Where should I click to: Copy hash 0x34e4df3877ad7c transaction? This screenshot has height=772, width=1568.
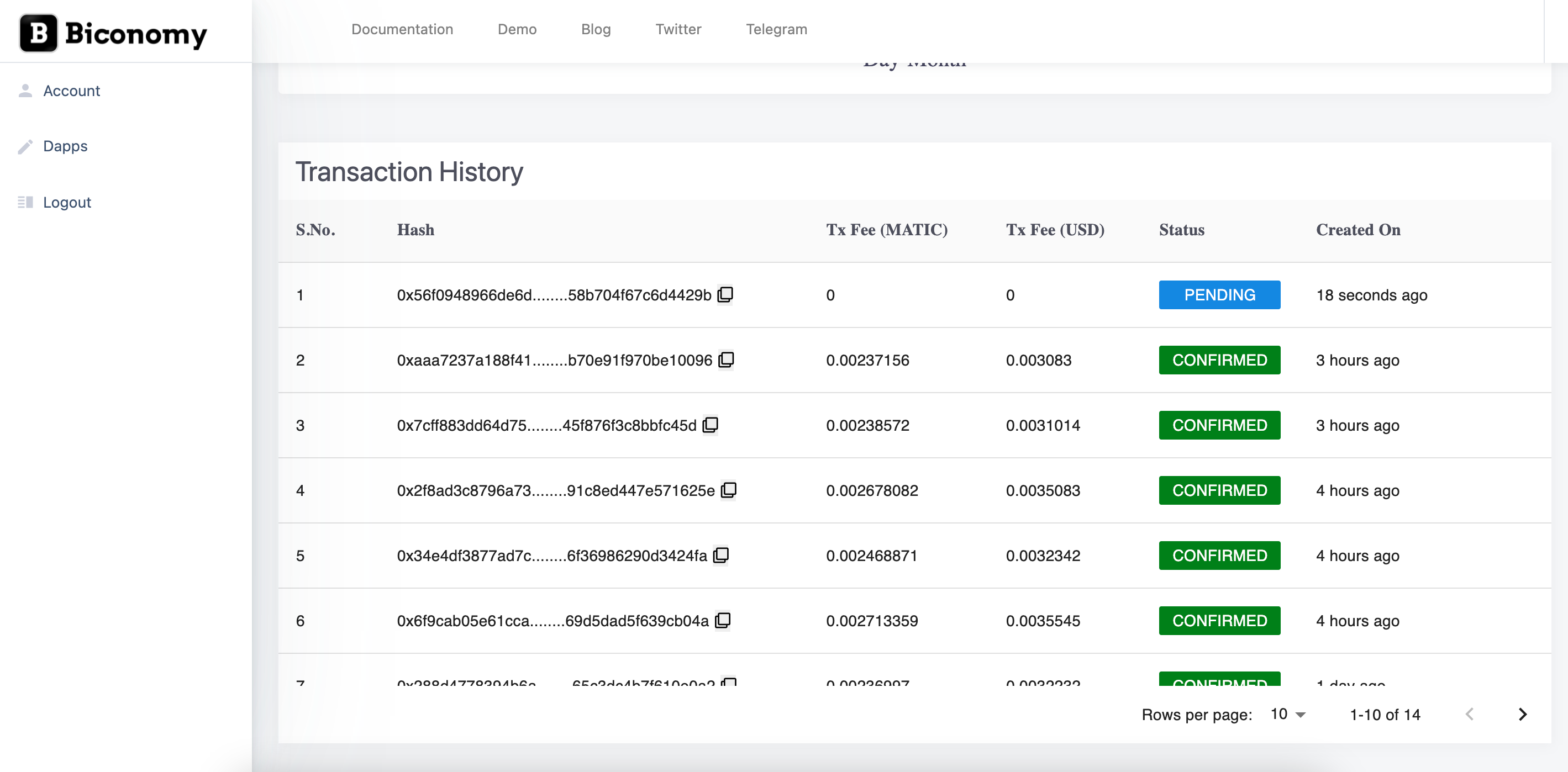click(x=720, y=555)
